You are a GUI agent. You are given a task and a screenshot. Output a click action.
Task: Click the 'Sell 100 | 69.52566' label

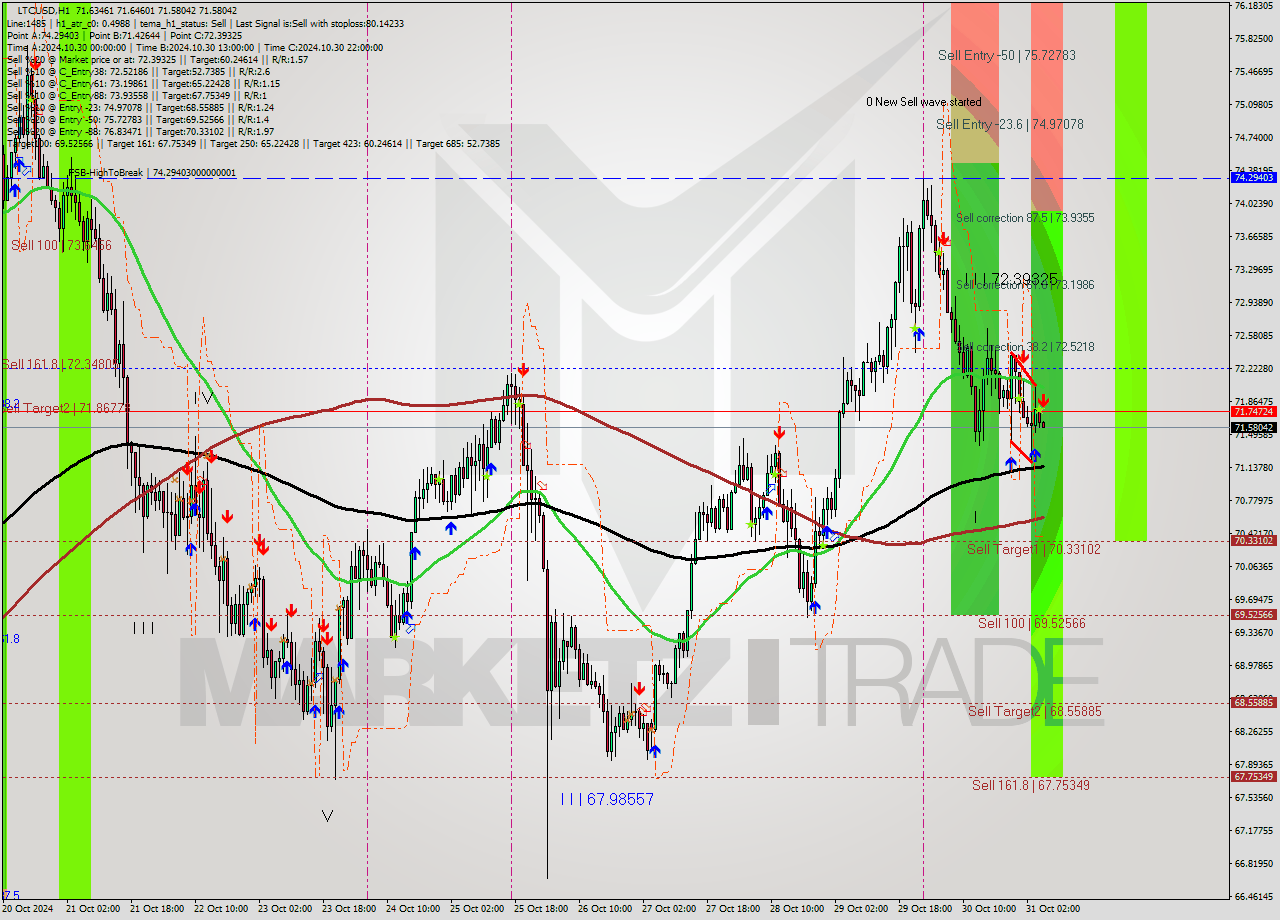pos(1032,624)
